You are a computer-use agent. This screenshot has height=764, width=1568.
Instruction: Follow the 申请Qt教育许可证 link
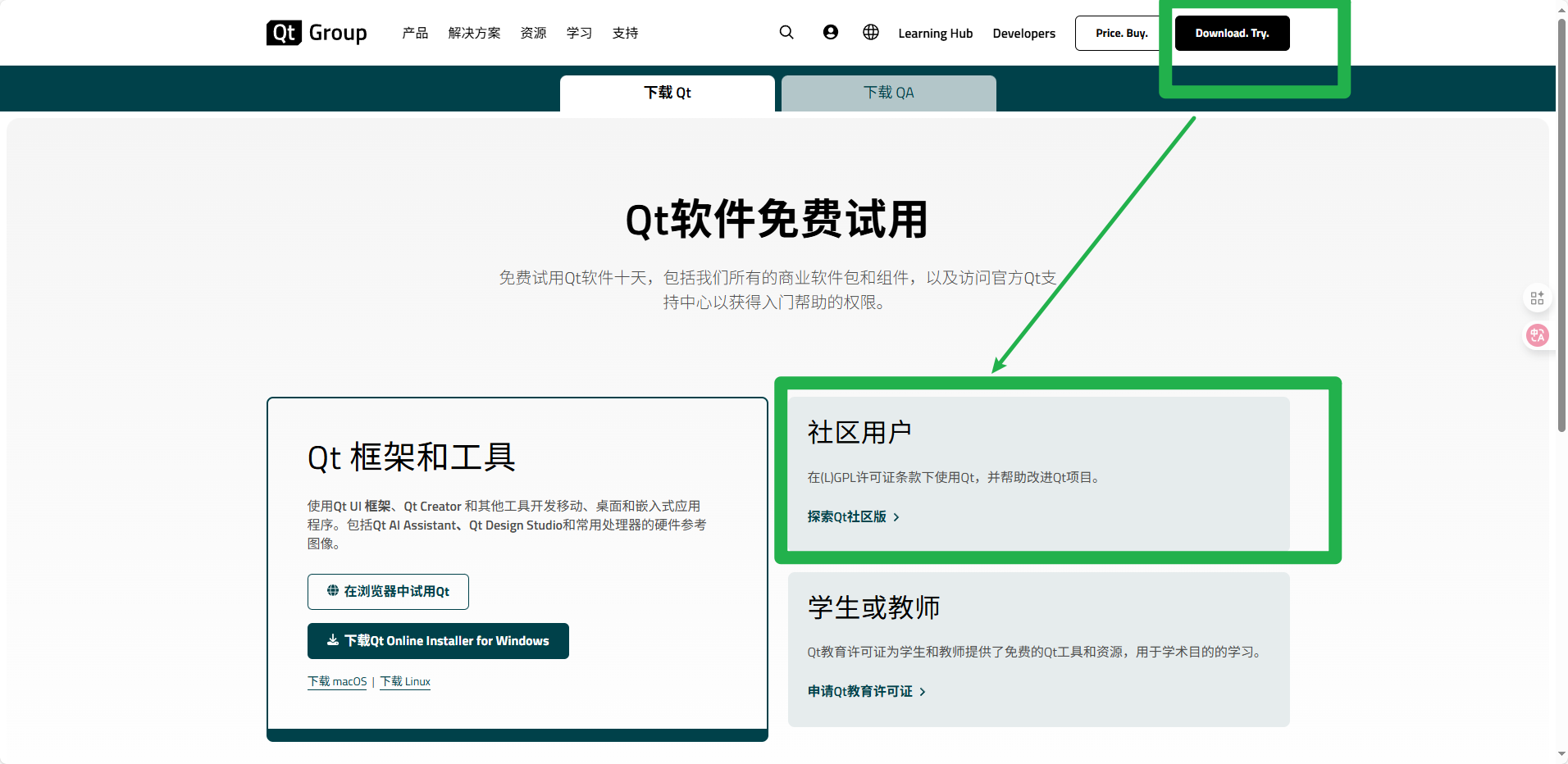866,692
